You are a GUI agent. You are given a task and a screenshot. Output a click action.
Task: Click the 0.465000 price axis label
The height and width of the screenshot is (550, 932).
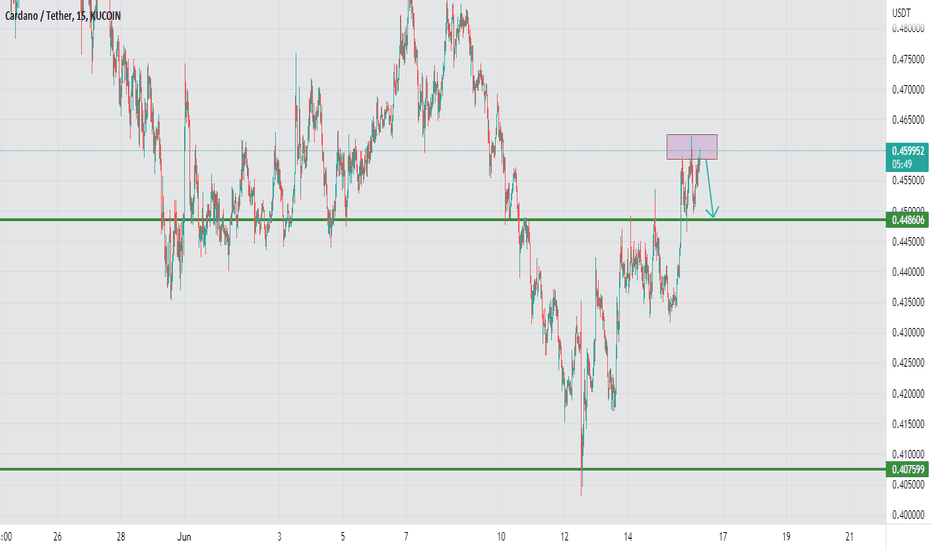point(908,120)
